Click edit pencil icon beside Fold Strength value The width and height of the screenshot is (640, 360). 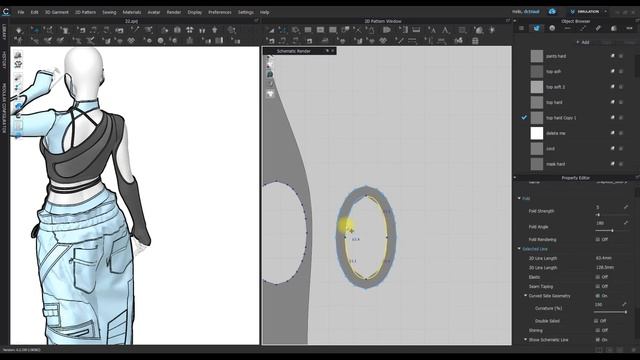(x=626, y=207)
